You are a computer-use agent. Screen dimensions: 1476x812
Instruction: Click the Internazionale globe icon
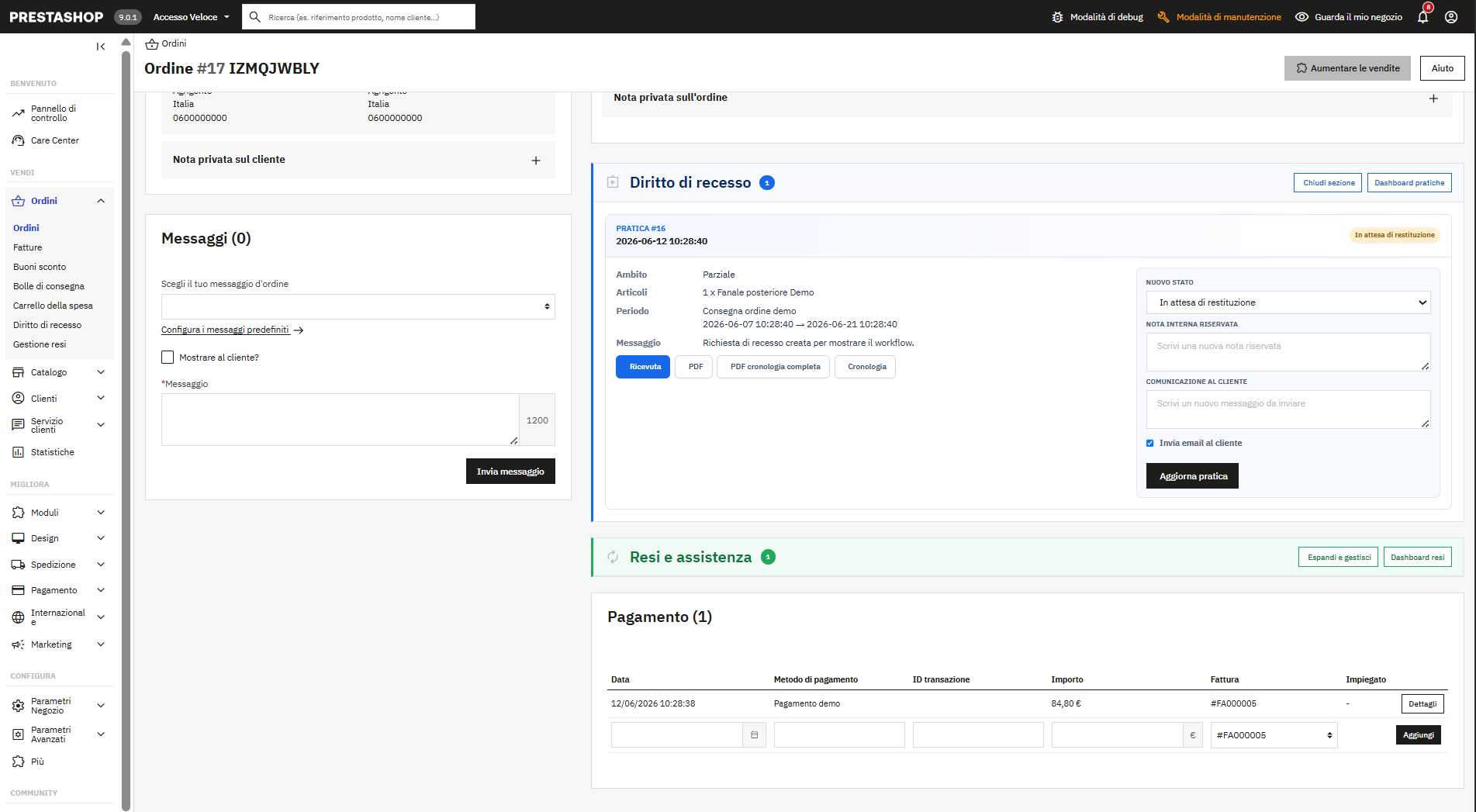19,617
